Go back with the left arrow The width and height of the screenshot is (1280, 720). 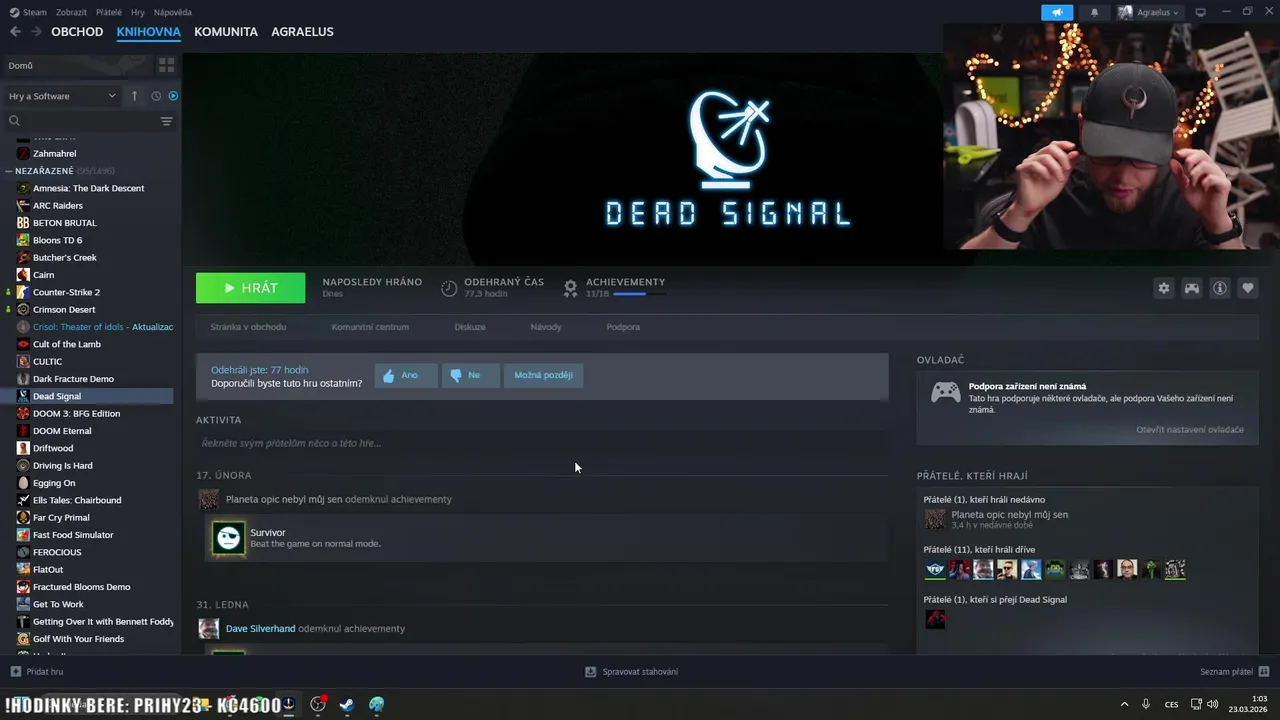coord(15,32)
